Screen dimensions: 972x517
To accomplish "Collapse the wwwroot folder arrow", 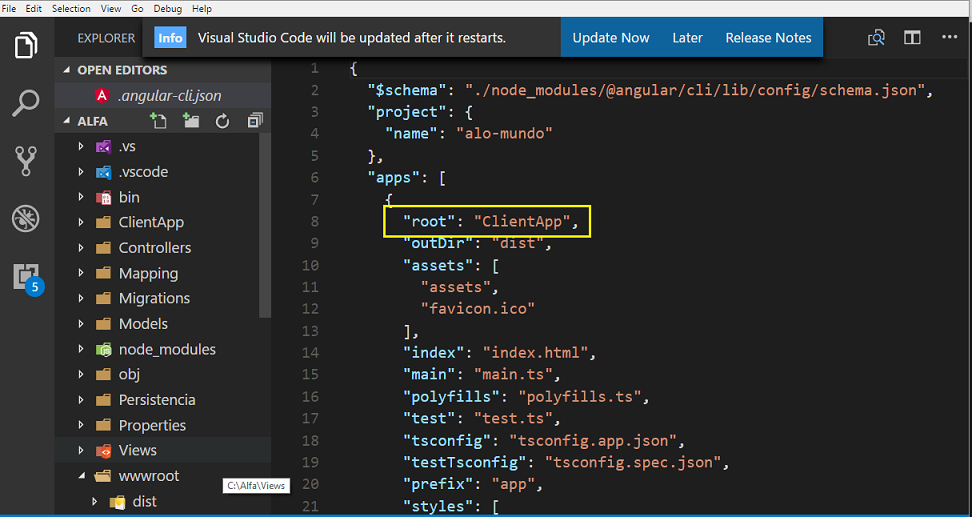I will (x=81, y=477).
